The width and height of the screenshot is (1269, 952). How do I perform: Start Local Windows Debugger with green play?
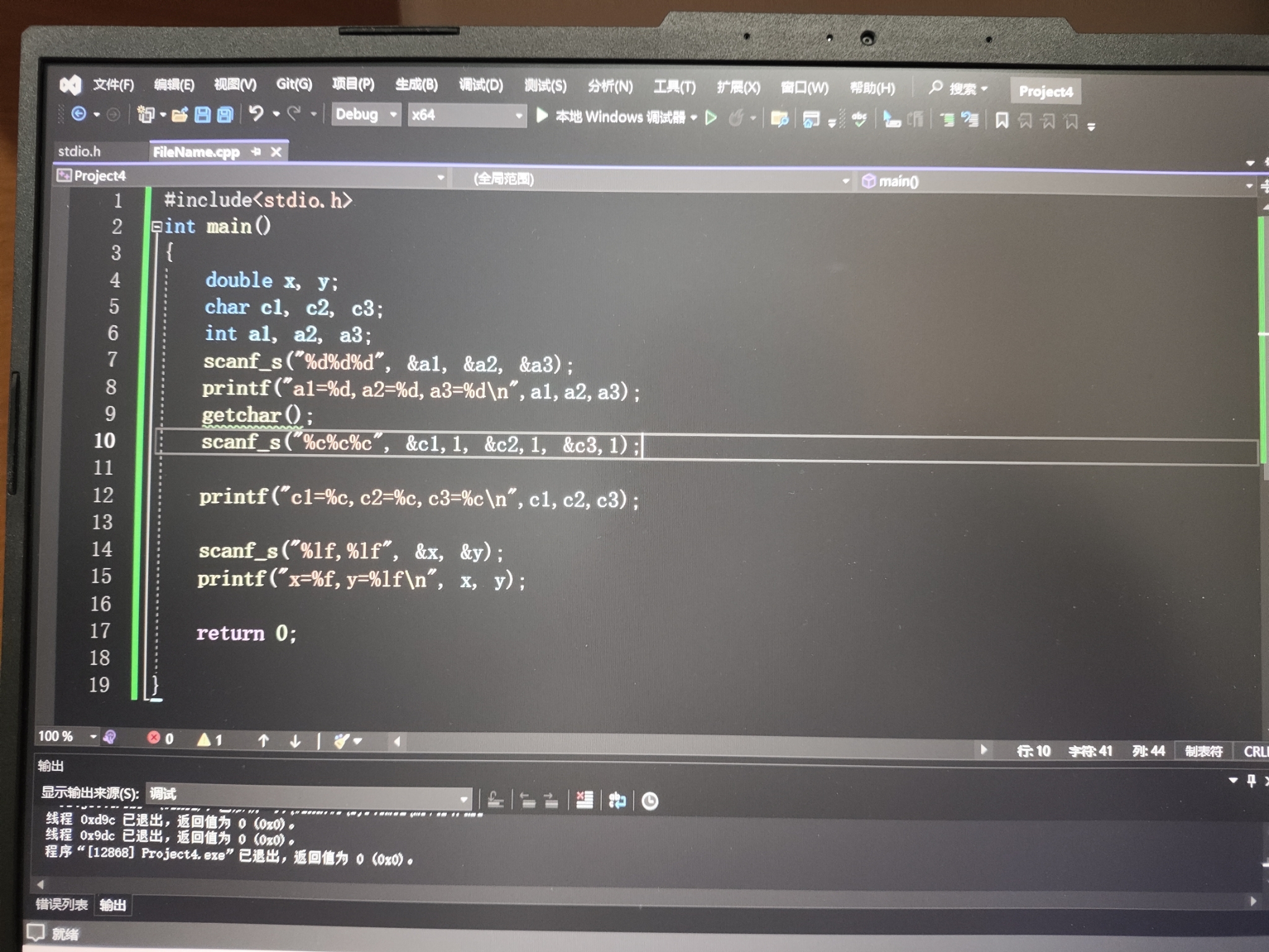542,116
